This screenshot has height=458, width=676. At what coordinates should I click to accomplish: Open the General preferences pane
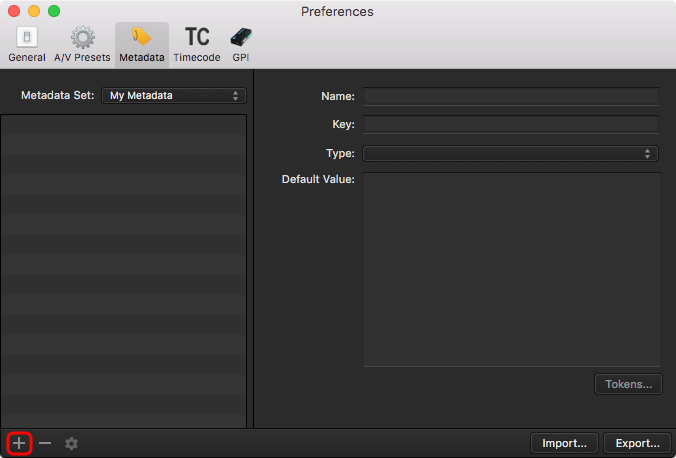tap(27, 45)
